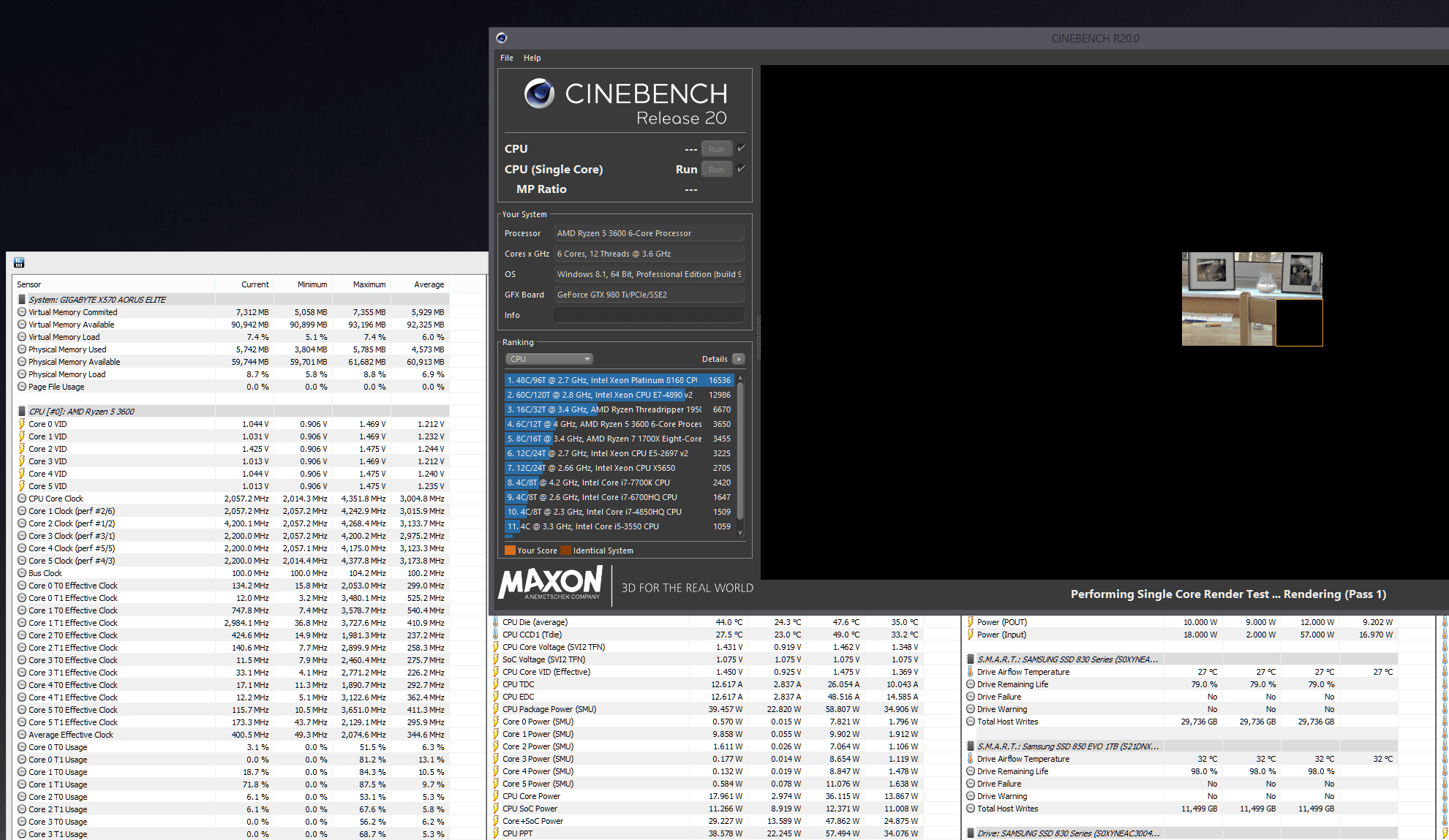Click the Average column header in HWiNFO
This screenshot has width=1449, height=840.
(x=420, y=284)
